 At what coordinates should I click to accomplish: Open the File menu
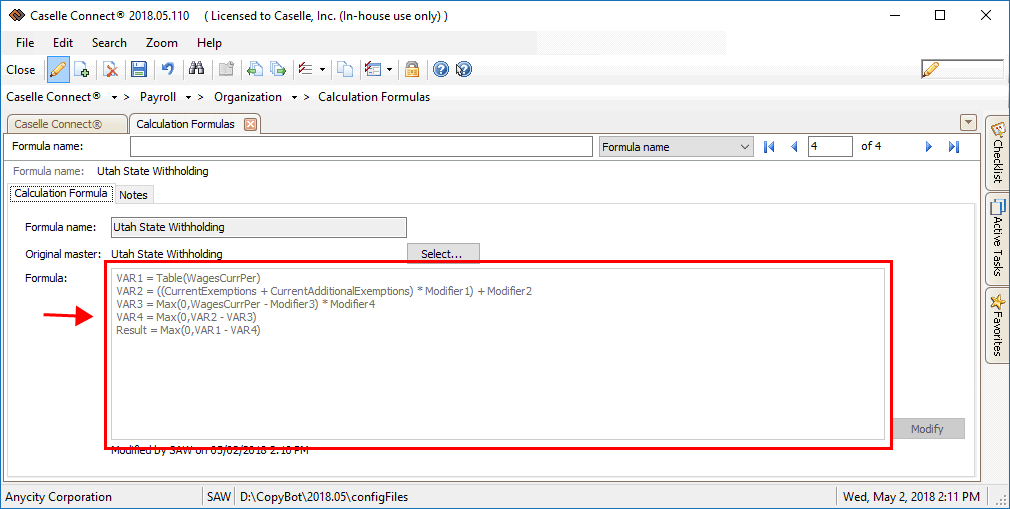[x=25, y=43]
